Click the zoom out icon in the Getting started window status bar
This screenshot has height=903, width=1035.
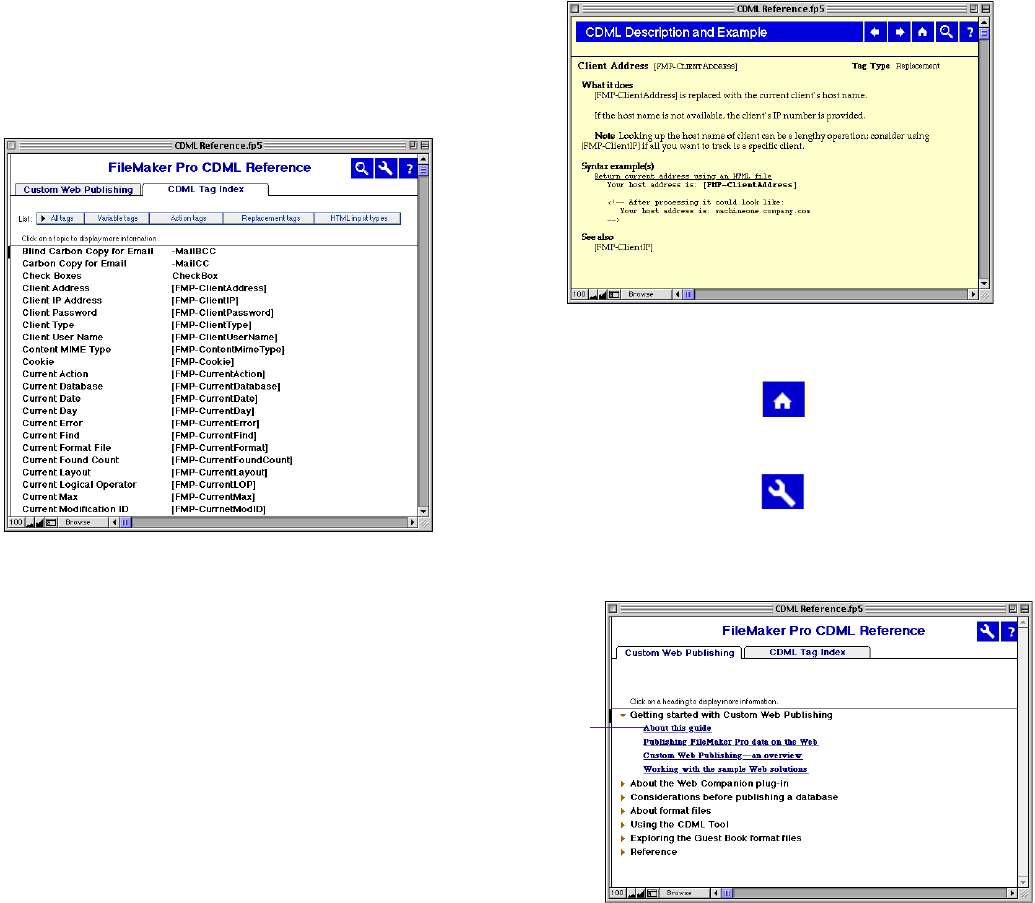632,892
